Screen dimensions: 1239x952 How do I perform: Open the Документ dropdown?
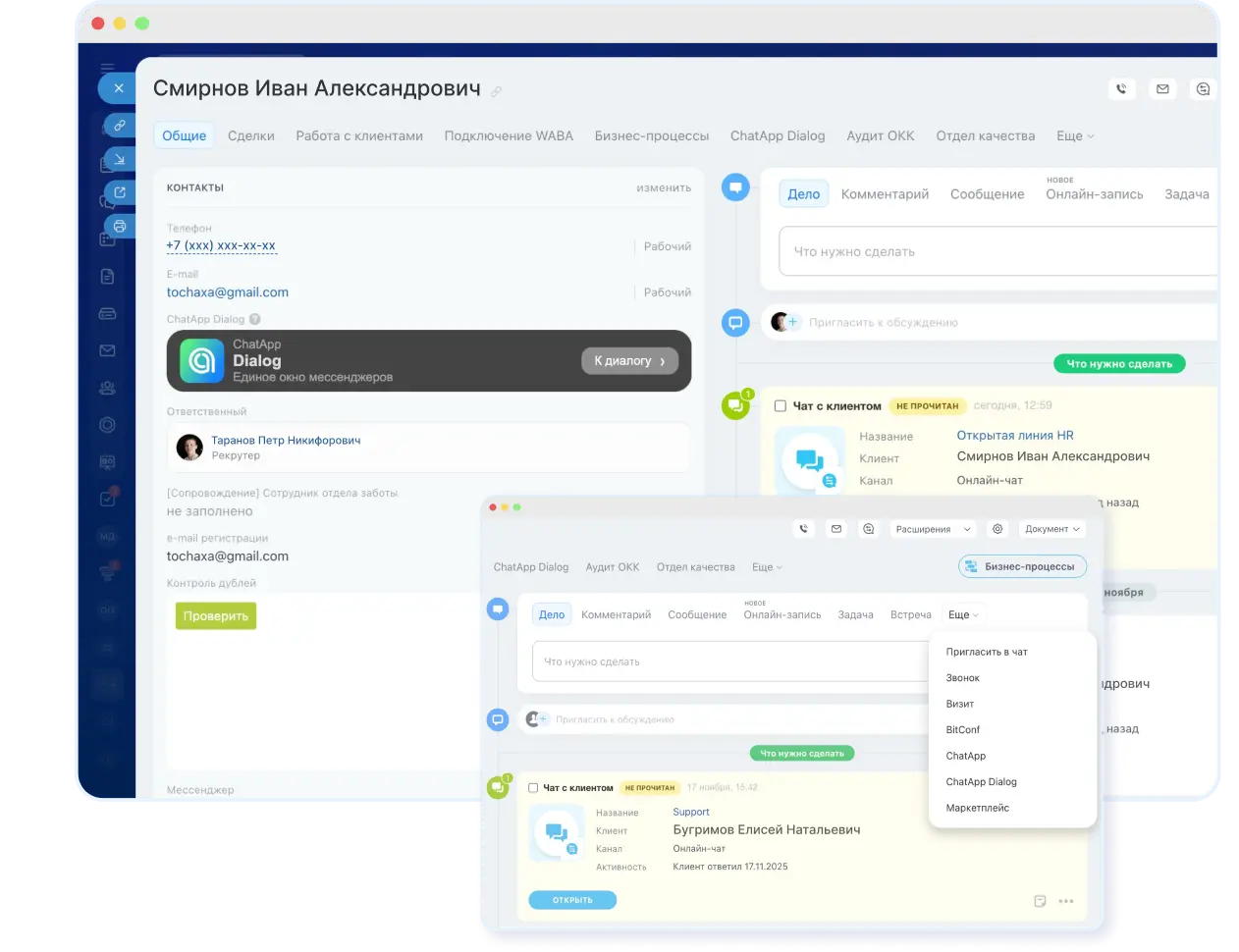pos(1051,529)
